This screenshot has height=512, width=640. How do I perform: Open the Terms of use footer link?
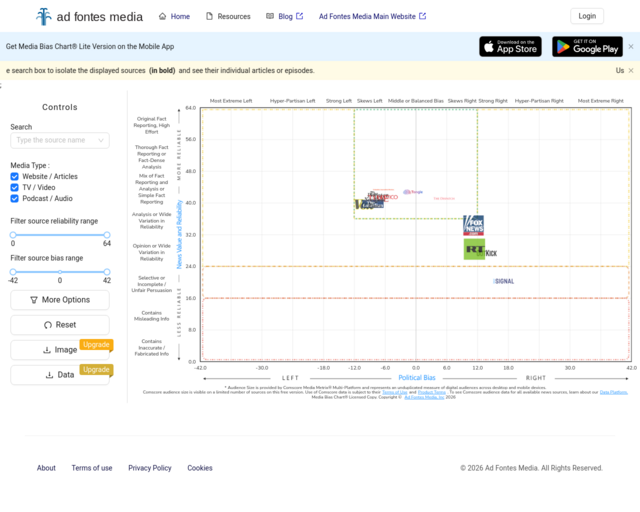point(92,468)
